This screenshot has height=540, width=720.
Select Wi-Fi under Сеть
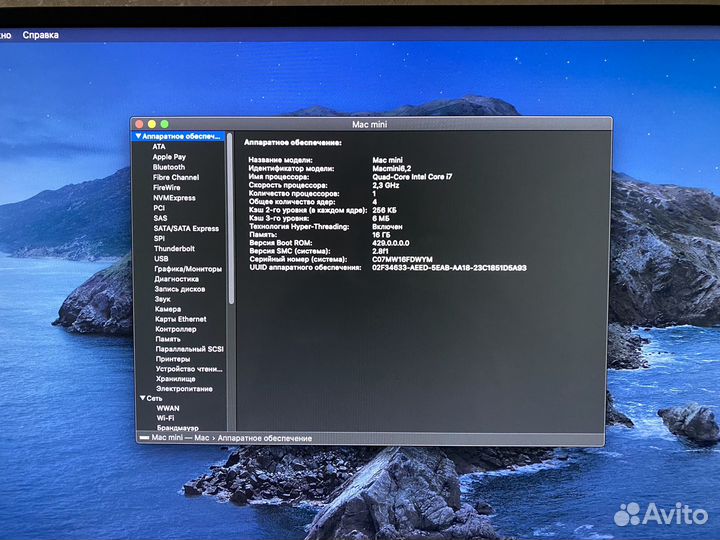point(165,418)
